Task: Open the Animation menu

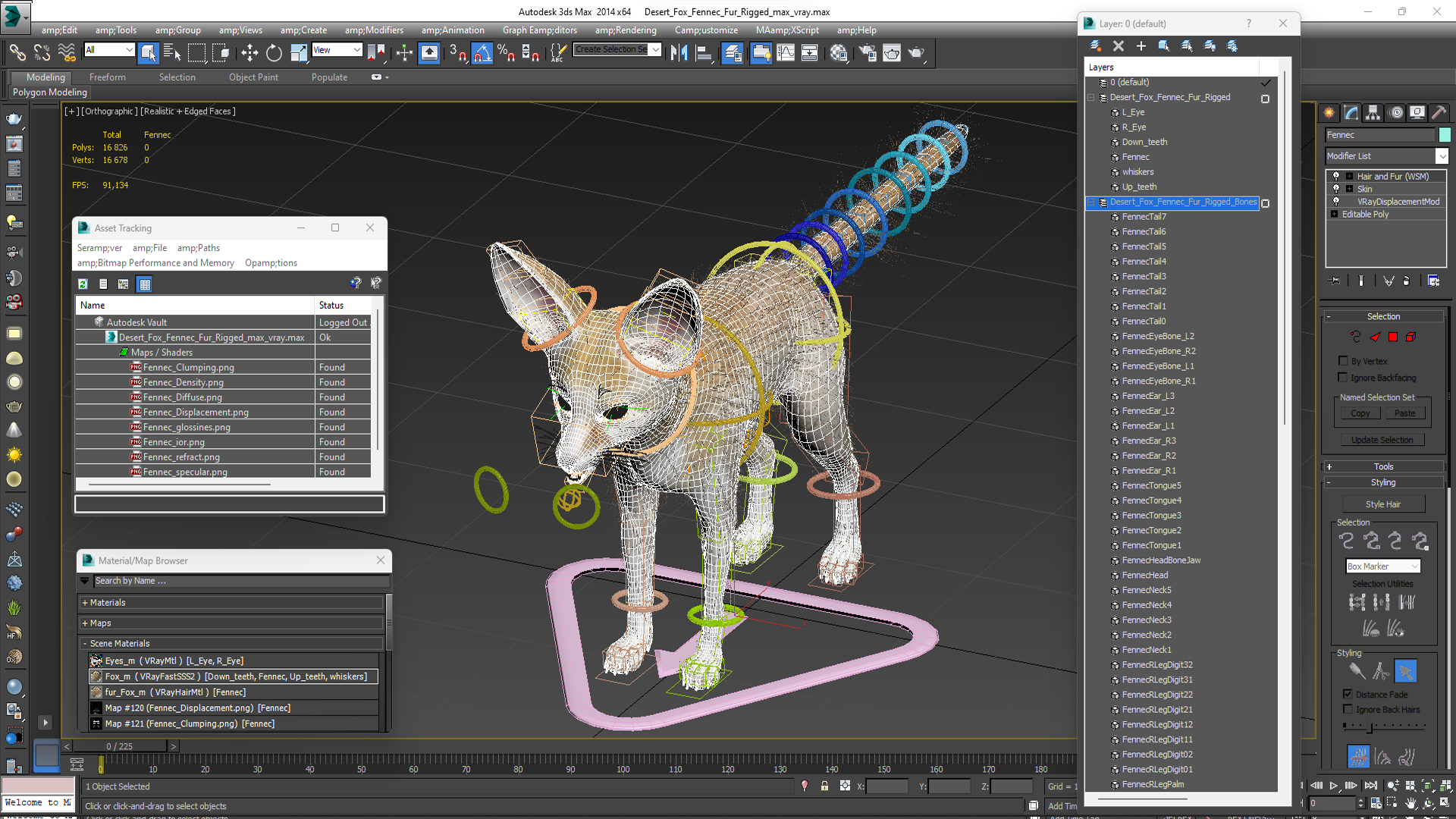Action: [x=453, y=30]
